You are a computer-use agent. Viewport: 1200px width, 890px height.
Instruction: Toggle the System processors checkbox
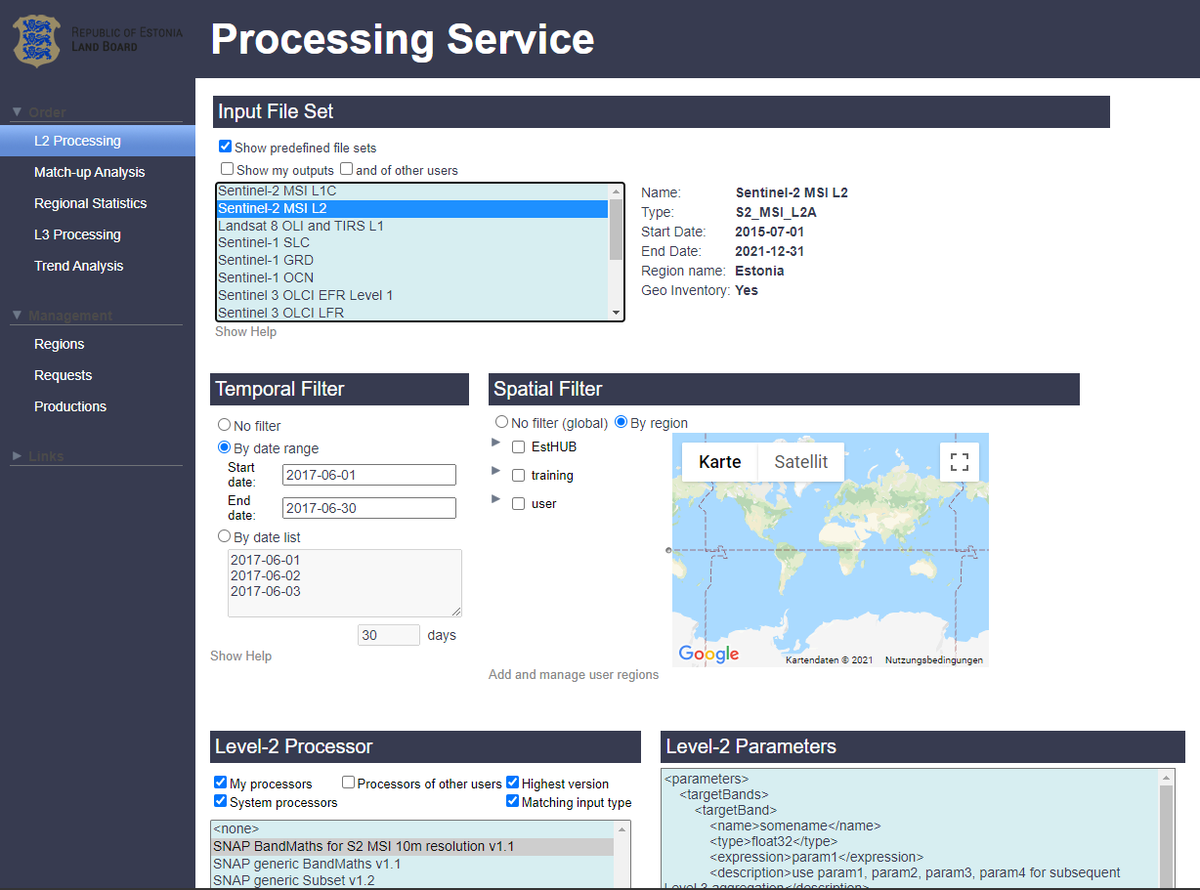220,801
